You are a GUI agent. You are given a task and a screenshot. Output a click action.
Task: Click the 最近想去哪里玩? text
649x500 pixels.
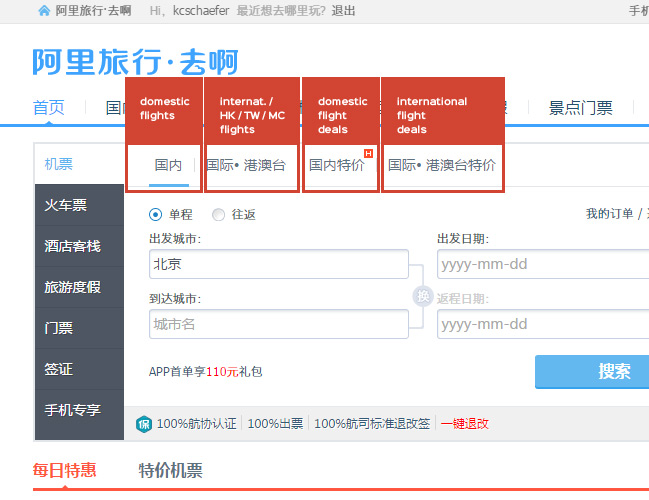click(x=281, y=11)
